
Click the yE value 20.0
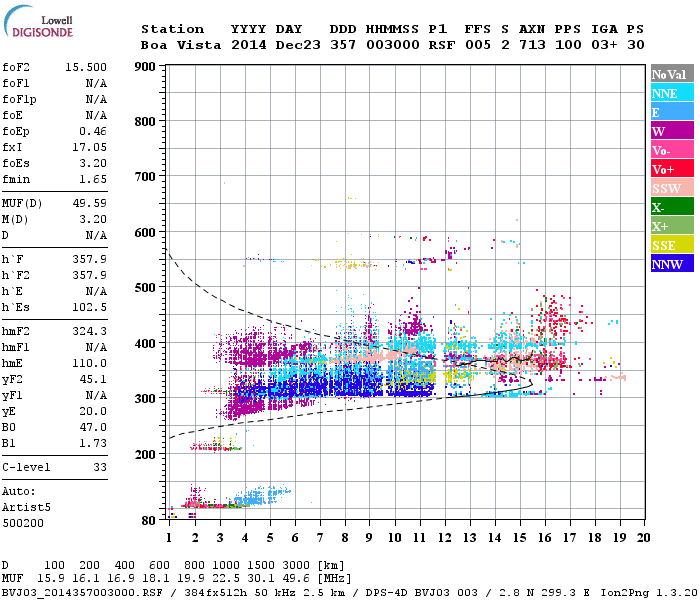[x=93, y=412]
